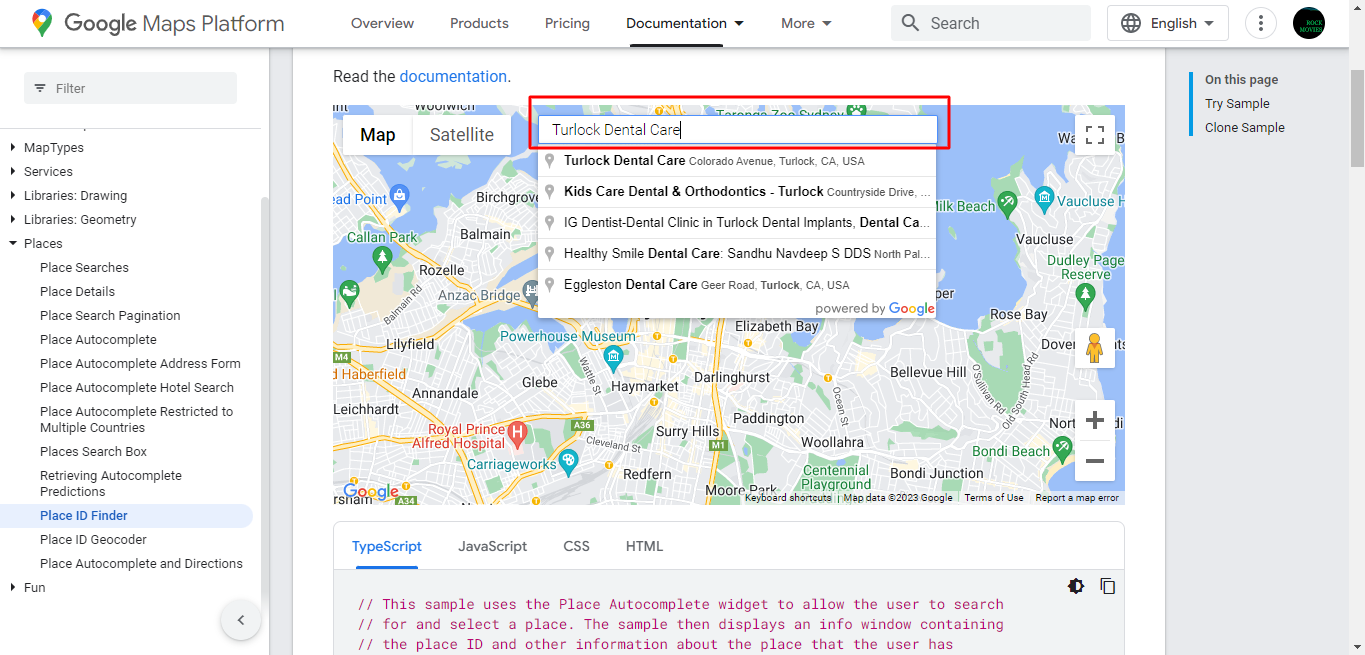This screenshot has height=655, width=1365.
Task: Open Place ID Geocoder sample
Action: 93,540
